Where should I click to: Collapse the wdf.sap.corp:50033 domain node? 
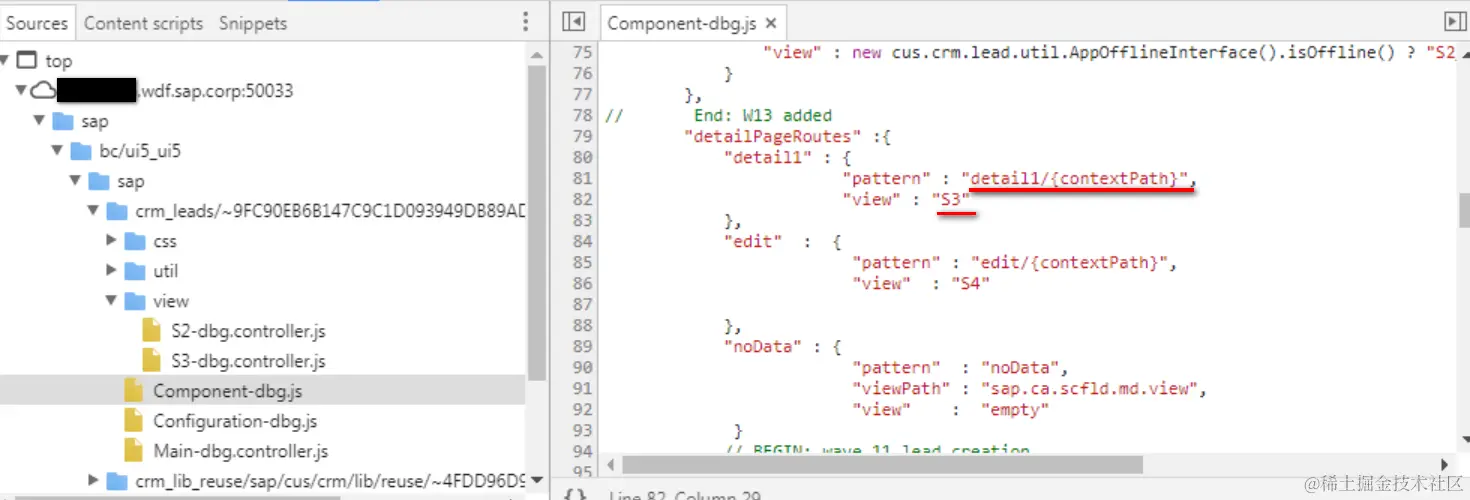22,91
